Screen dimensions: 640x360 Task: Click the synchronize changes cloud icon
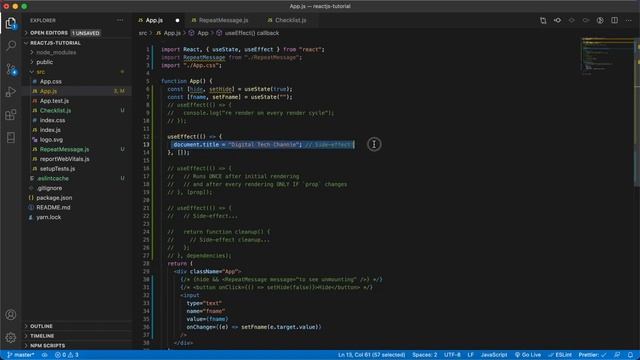pyautogui.click(x=44, y=355)
